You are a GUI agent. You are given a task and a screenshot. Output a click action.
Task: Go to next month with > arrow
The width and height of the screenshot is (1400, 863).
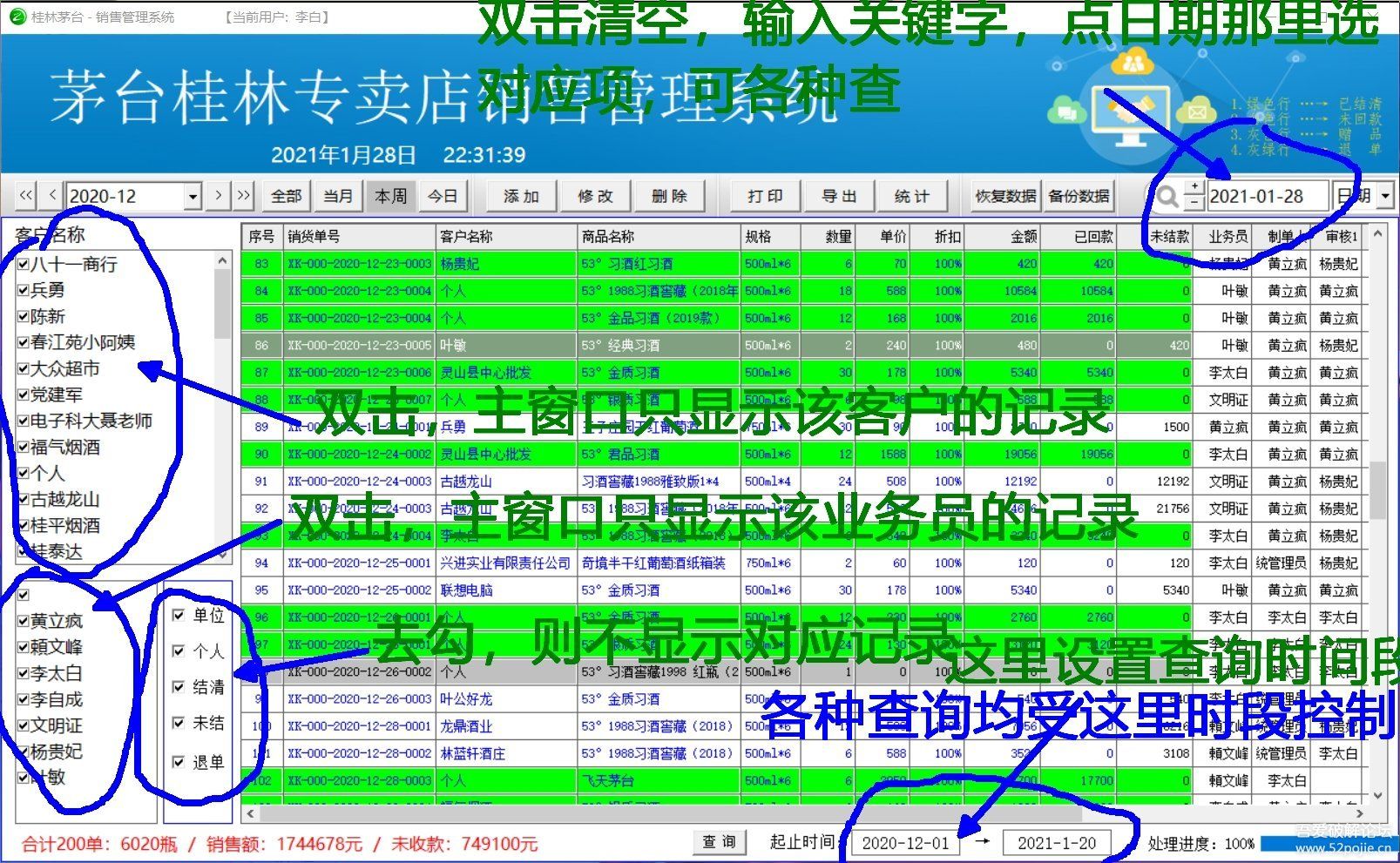point(218,196)
